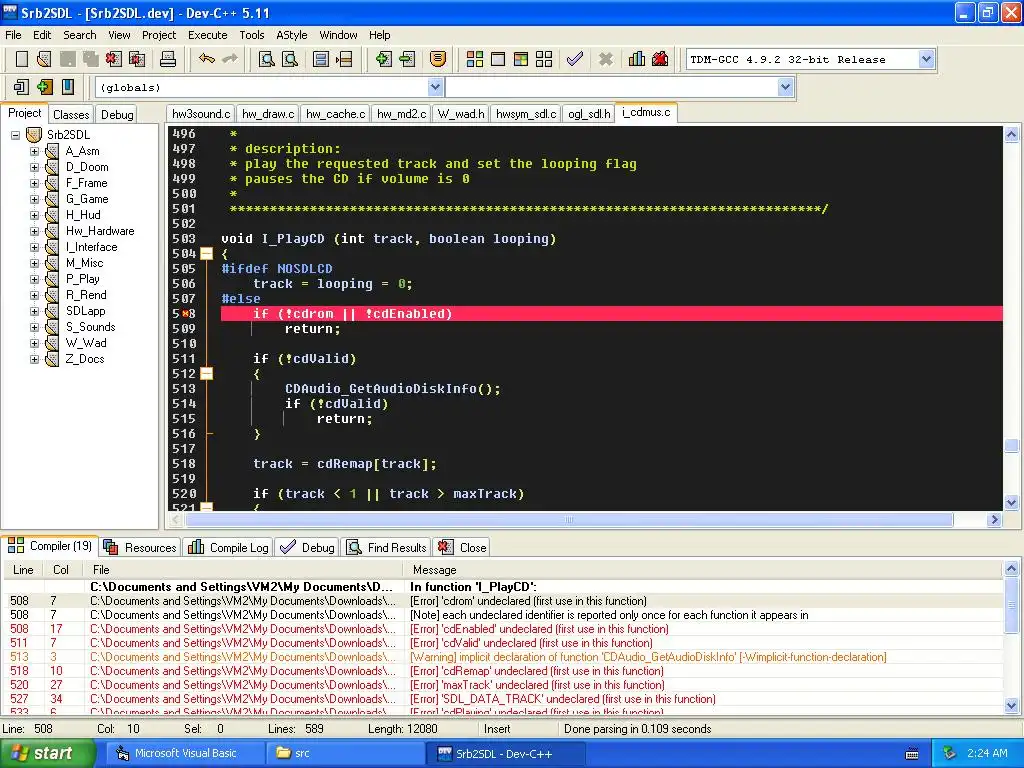This screenshot has height=768, width=1024.
Task: Open the Find Results bottom tab
Action: pyautogui.click(x=386, y=547)
